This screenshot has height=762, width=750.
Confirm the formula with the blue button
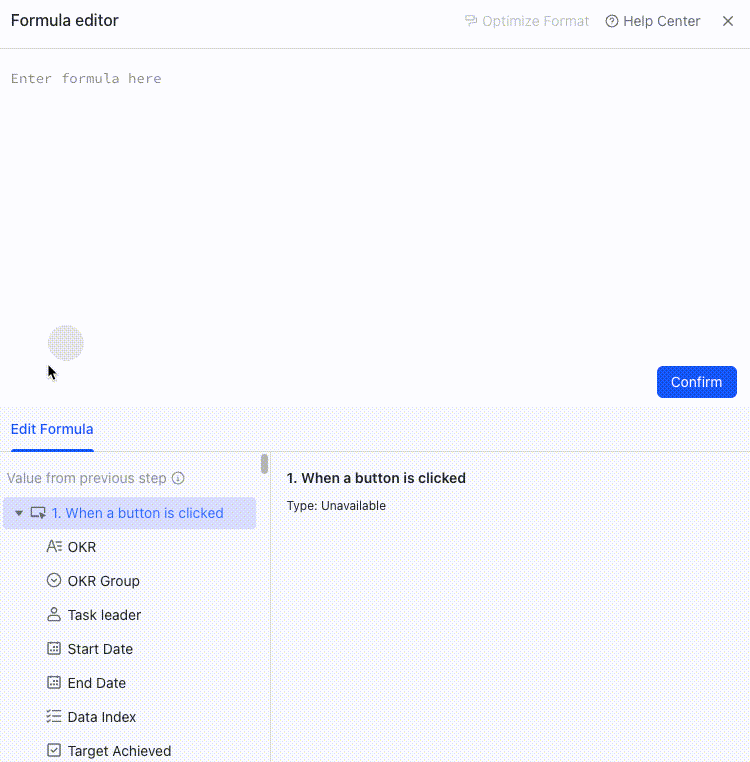(x=697, y=382)
